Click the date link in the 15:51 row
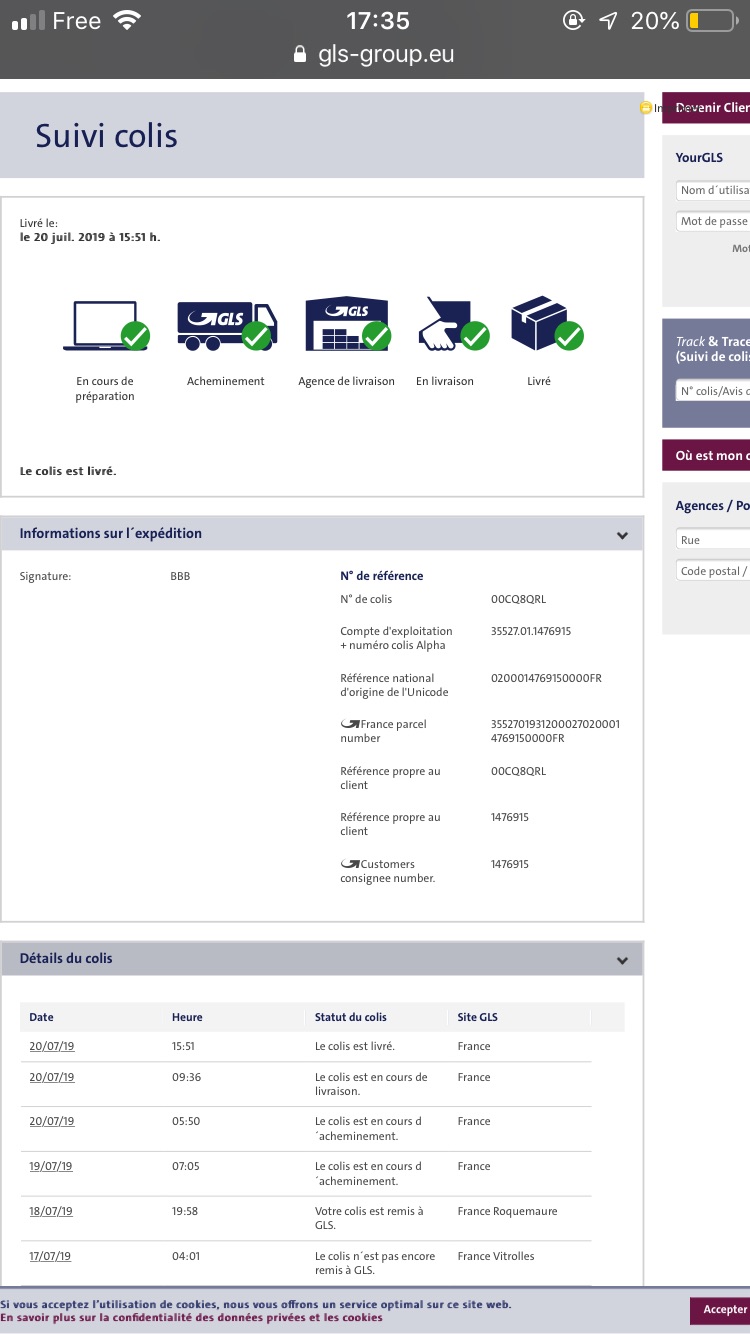Image resolution: width=750 pixels, height=1334 pixels. tap(51, 1046)
